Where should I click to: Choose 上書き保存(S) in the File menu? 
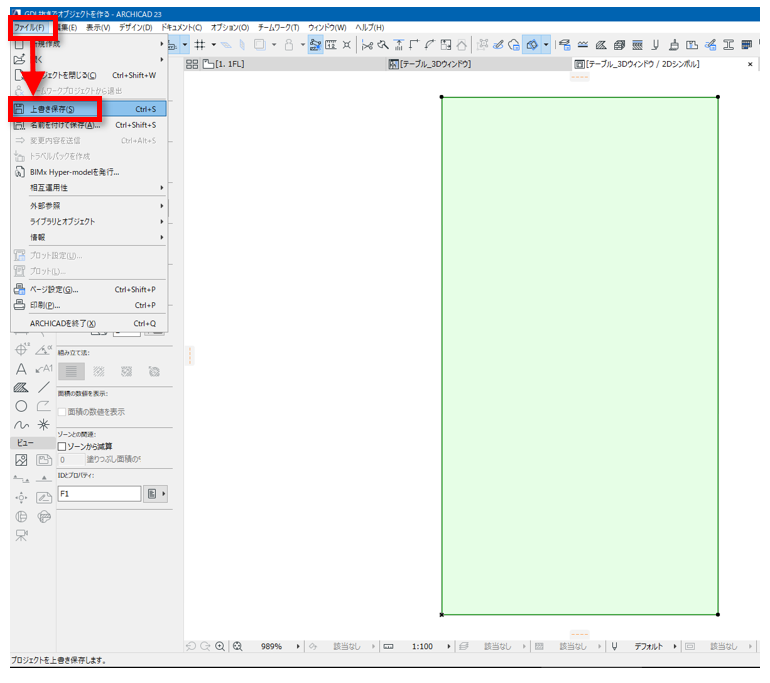89,109
